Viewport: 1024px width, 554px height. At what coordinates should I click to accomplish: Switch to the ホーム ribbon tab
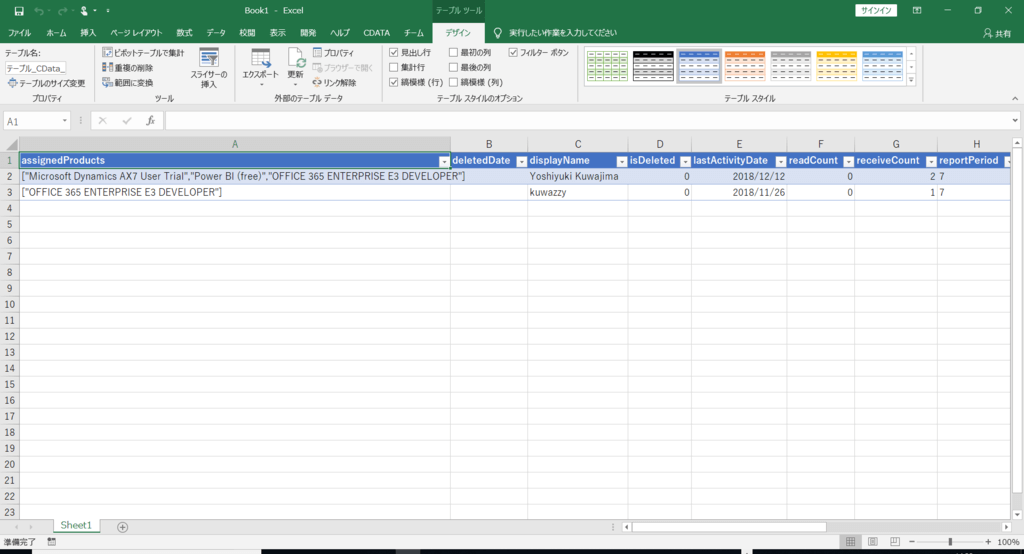56,33
